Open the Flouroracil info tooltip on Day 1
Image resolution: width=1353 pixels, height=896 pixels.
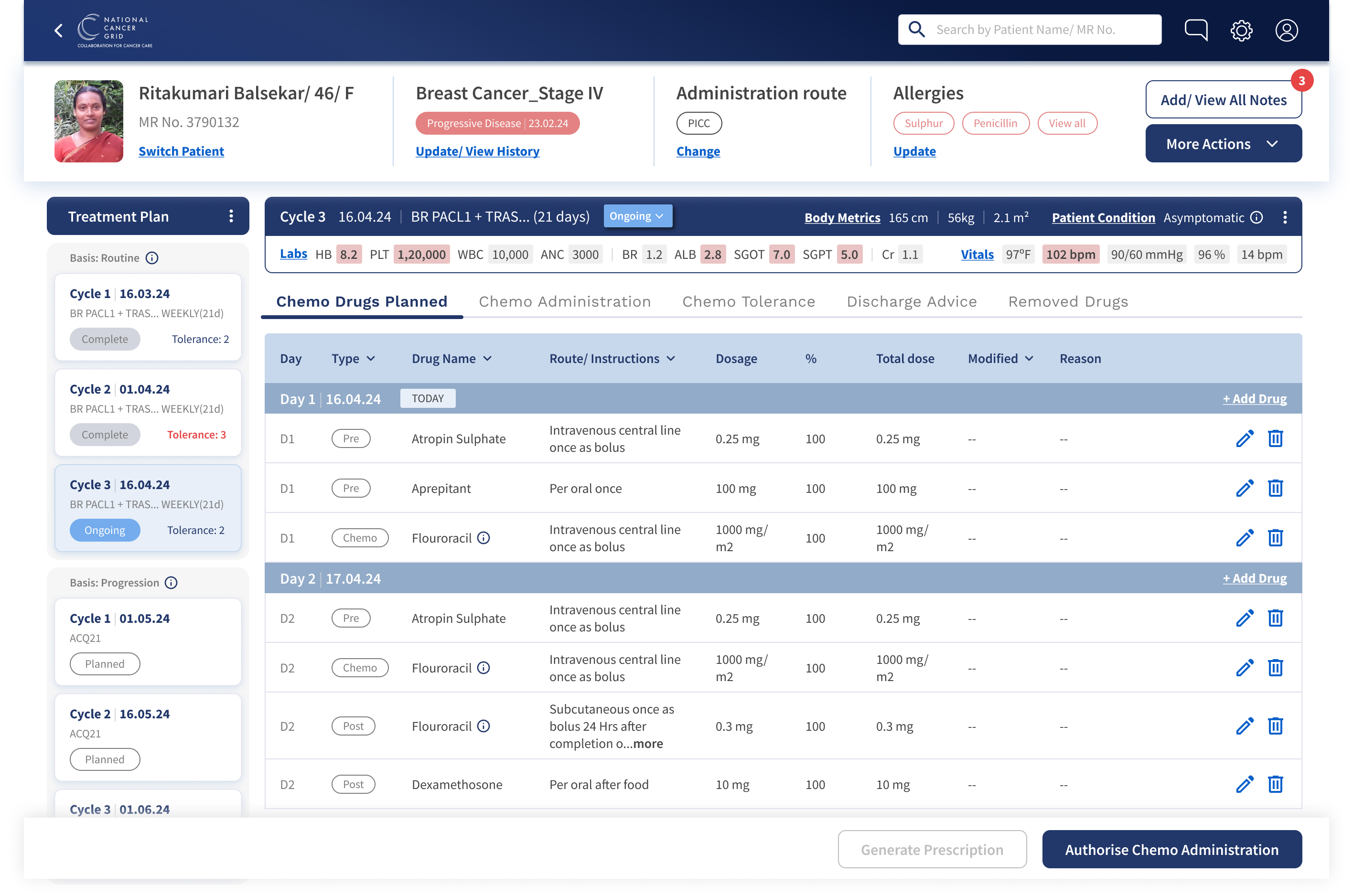point(484,538)
